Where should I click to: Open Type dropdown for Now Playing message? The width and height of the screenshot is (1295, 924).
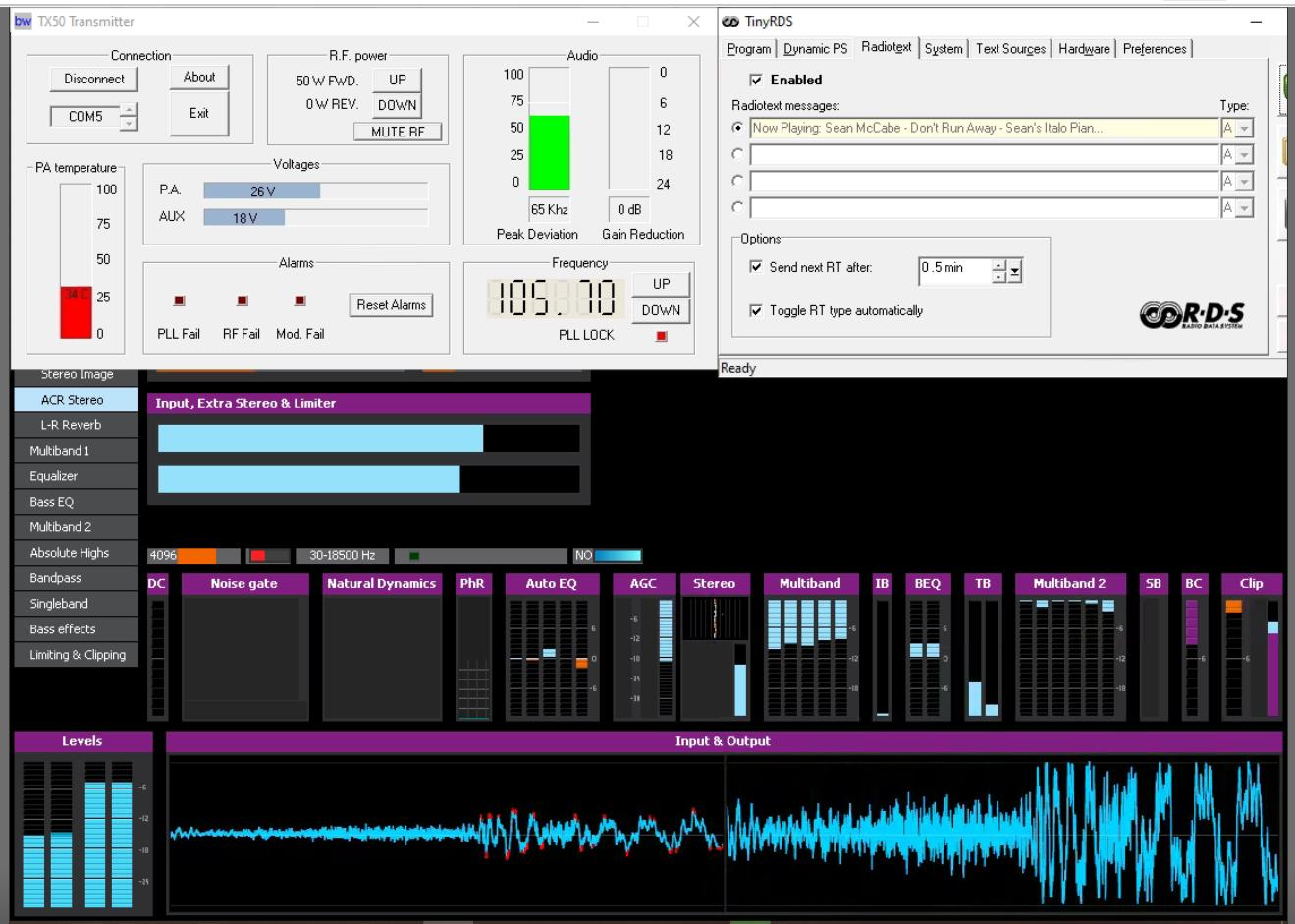pos(1244,129)
